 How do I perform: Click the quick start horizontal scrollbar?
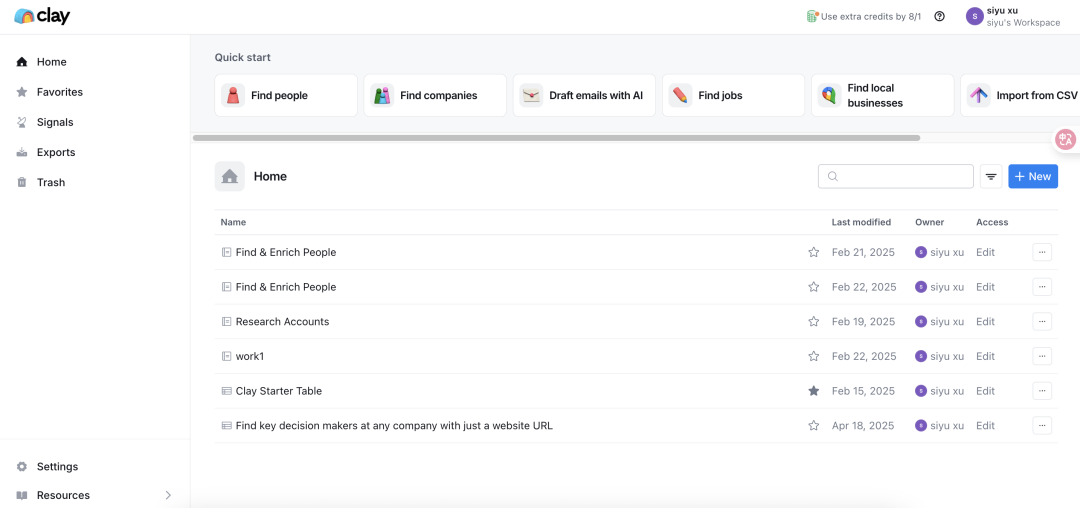[556, 138]
